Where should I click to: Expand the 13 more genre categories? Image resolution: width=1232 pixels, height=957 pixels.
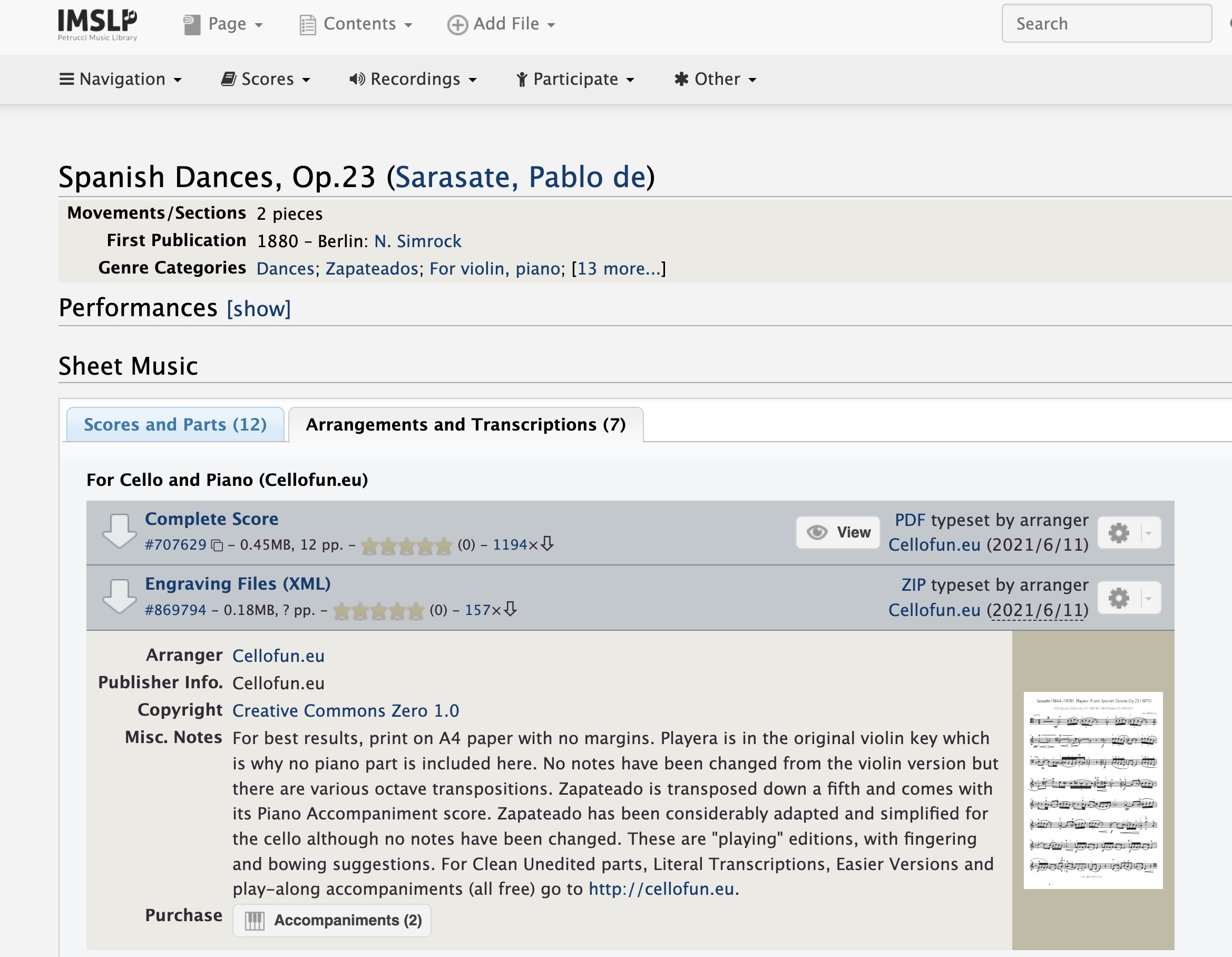(619, 269)
